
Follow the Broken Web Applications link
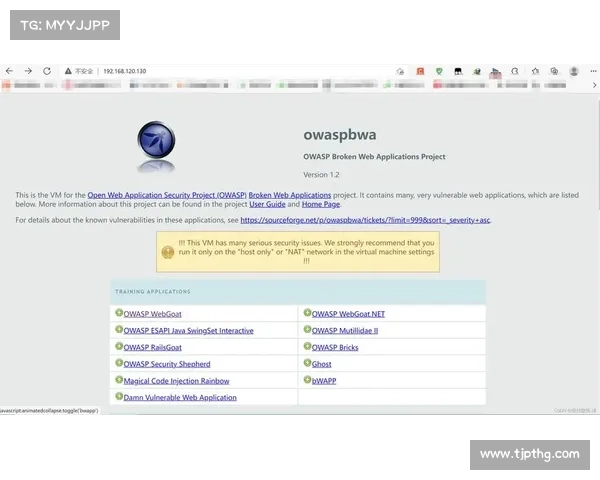point(290,195)
